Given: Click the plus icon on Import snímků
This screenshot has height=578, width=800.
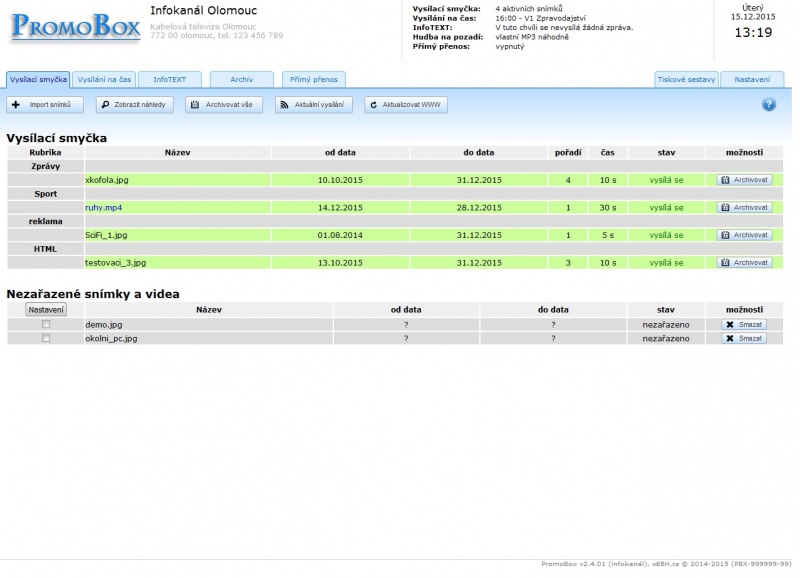Looking at the screenshot, I should tap(16, 105).
